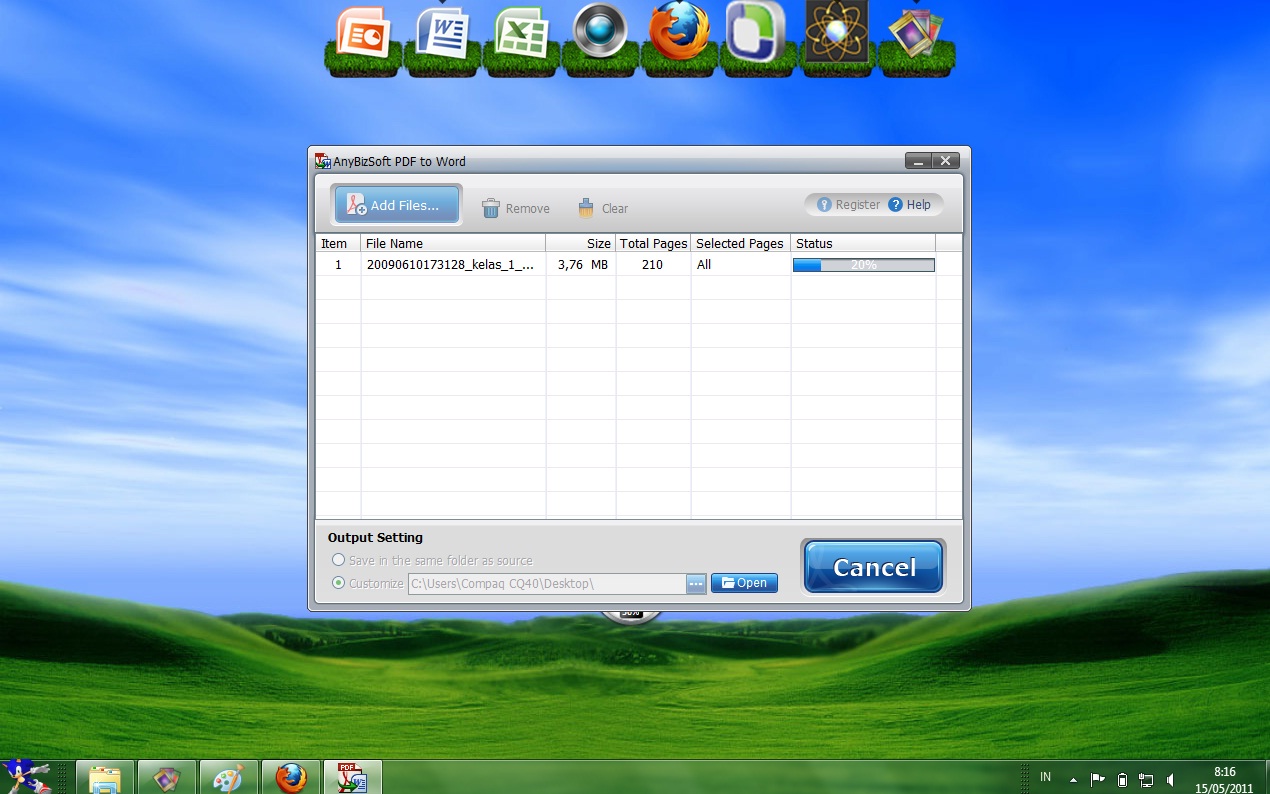Click the Status column header

click(x=863, y=243)
